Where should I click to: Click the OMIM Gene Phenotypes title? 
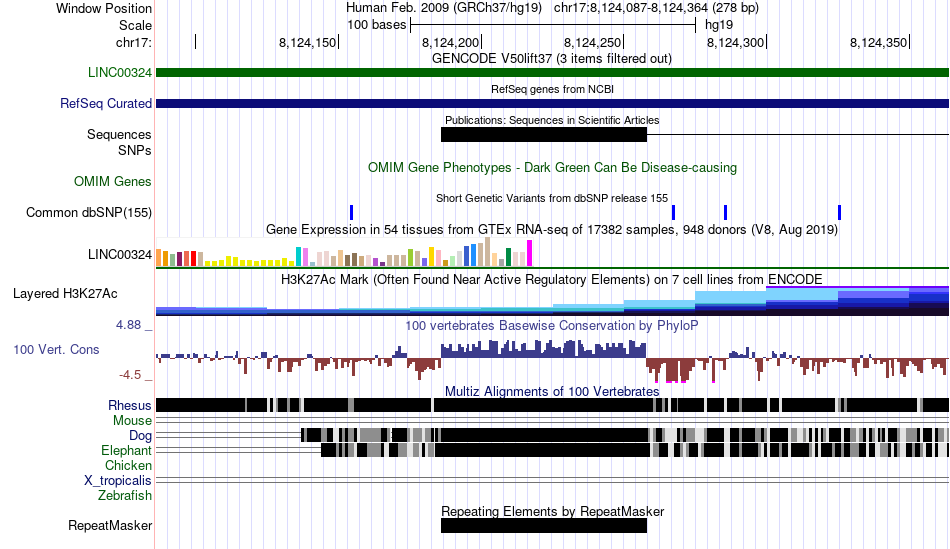552,167
